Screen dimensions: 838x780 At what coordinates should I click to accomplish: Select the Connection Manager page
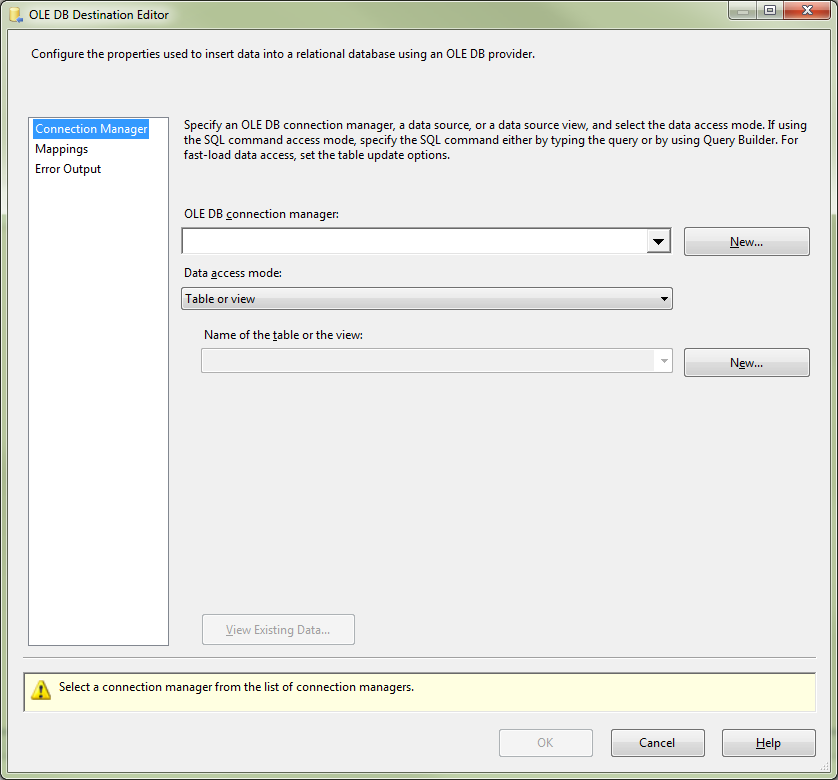[x=90, y=128]
